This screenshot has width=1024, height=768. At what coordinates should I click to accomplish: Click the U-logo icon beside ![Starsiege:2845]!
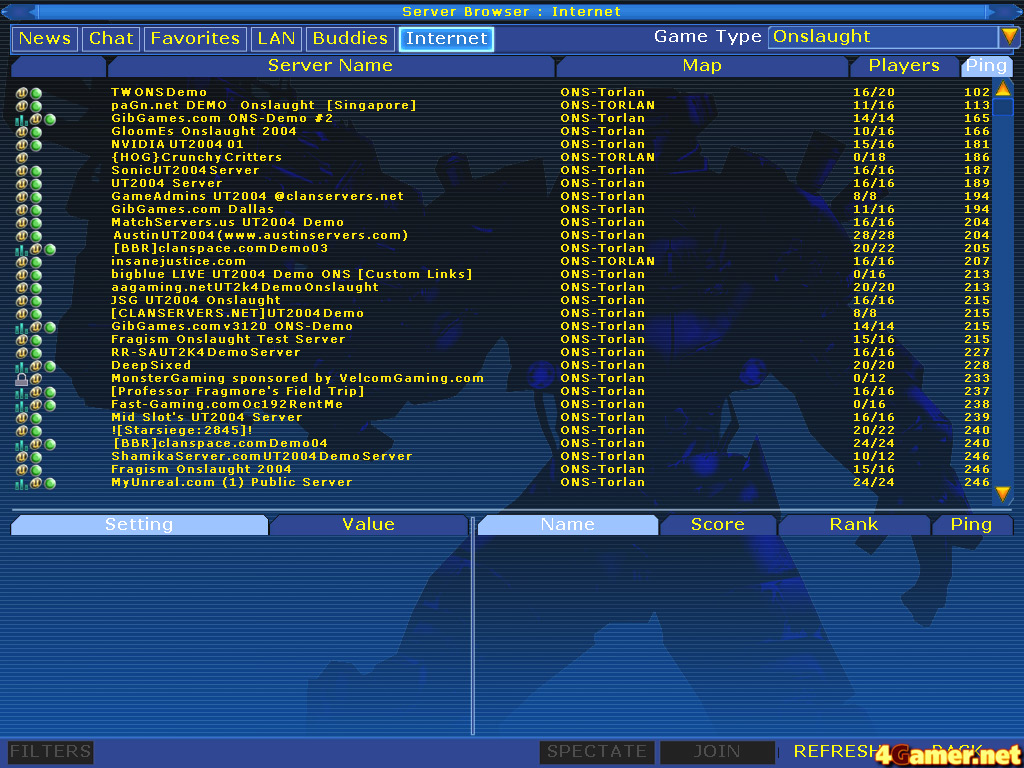point(22,431)
